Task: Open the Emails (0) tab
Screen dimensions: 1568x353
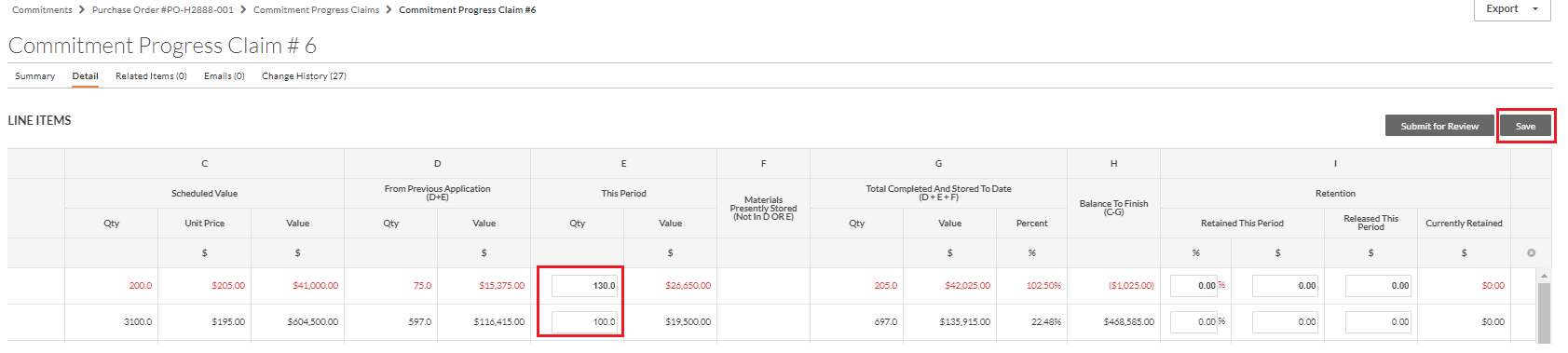Action: point(225,76)
